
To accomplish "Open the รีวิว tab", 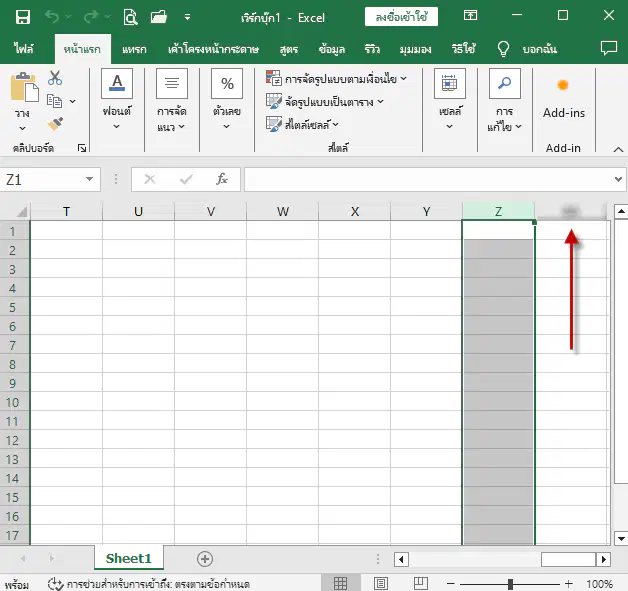I will 372,49.
